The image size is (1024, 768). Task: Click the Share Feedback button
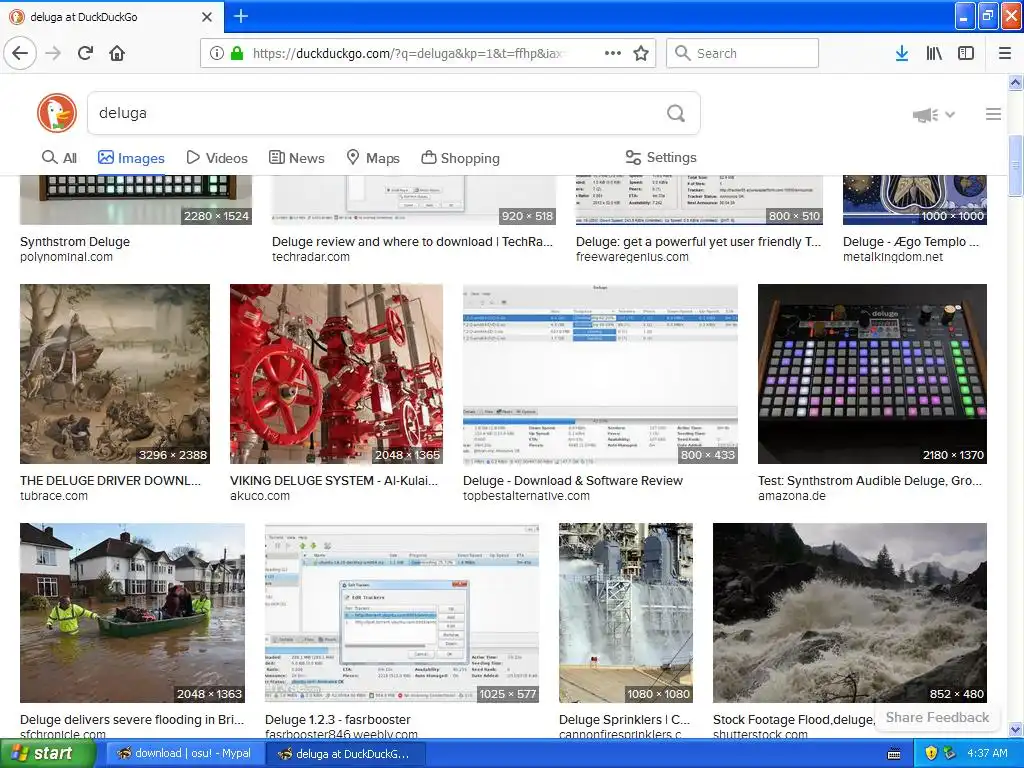point(937,717)
